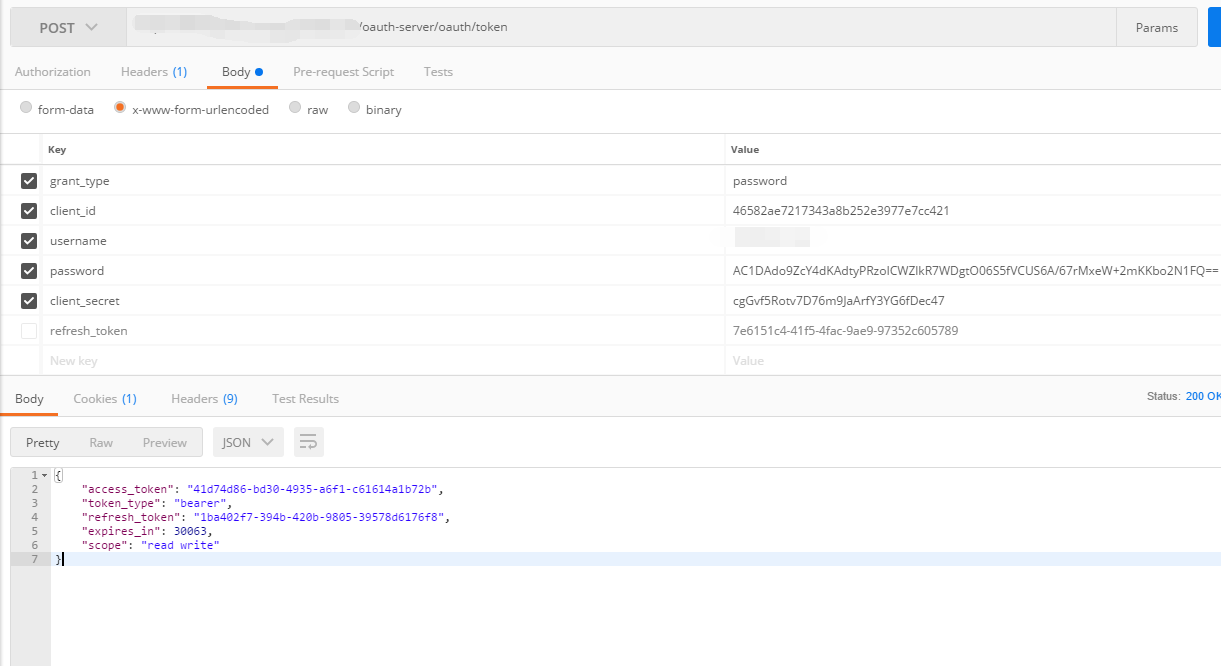The height and width of the screenshot is (666, 1221).
Task: Select the raw body radio option
Action: (295, 108)
